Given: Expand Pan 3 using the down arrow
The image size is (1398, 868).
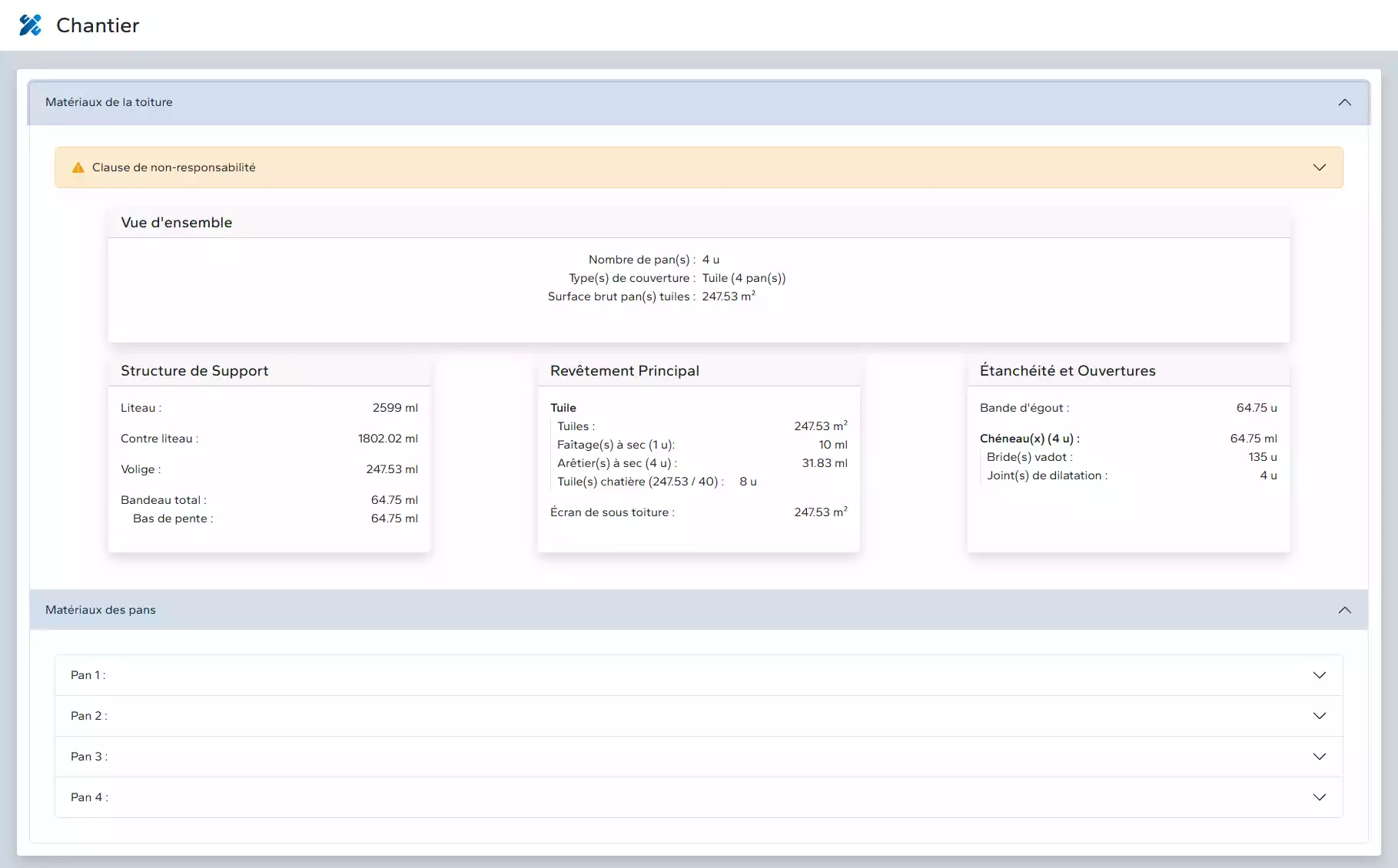Looking at the screenshot, I should (x=1319, y=757).
